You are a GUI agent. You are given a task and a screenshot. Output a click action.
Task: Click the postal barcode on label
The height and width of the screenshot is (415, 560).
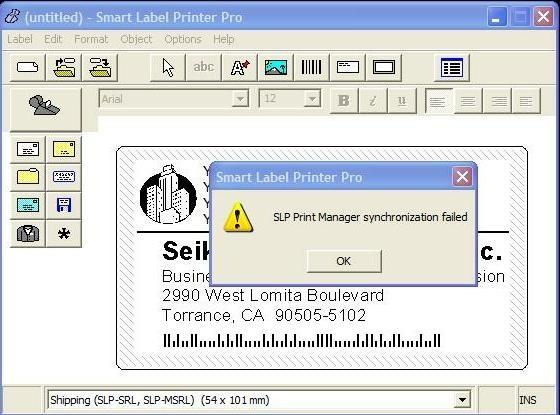[302, 340]
